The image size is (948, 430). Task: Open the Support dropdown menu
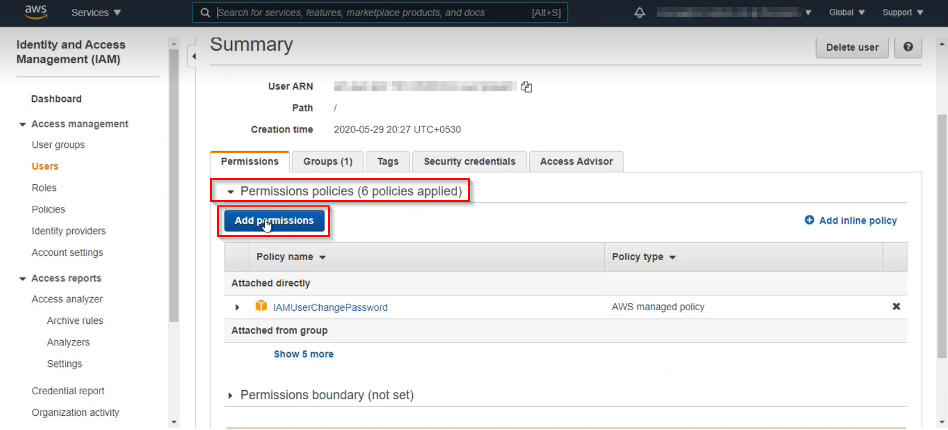pyautogui.click(x=903, y=12)
